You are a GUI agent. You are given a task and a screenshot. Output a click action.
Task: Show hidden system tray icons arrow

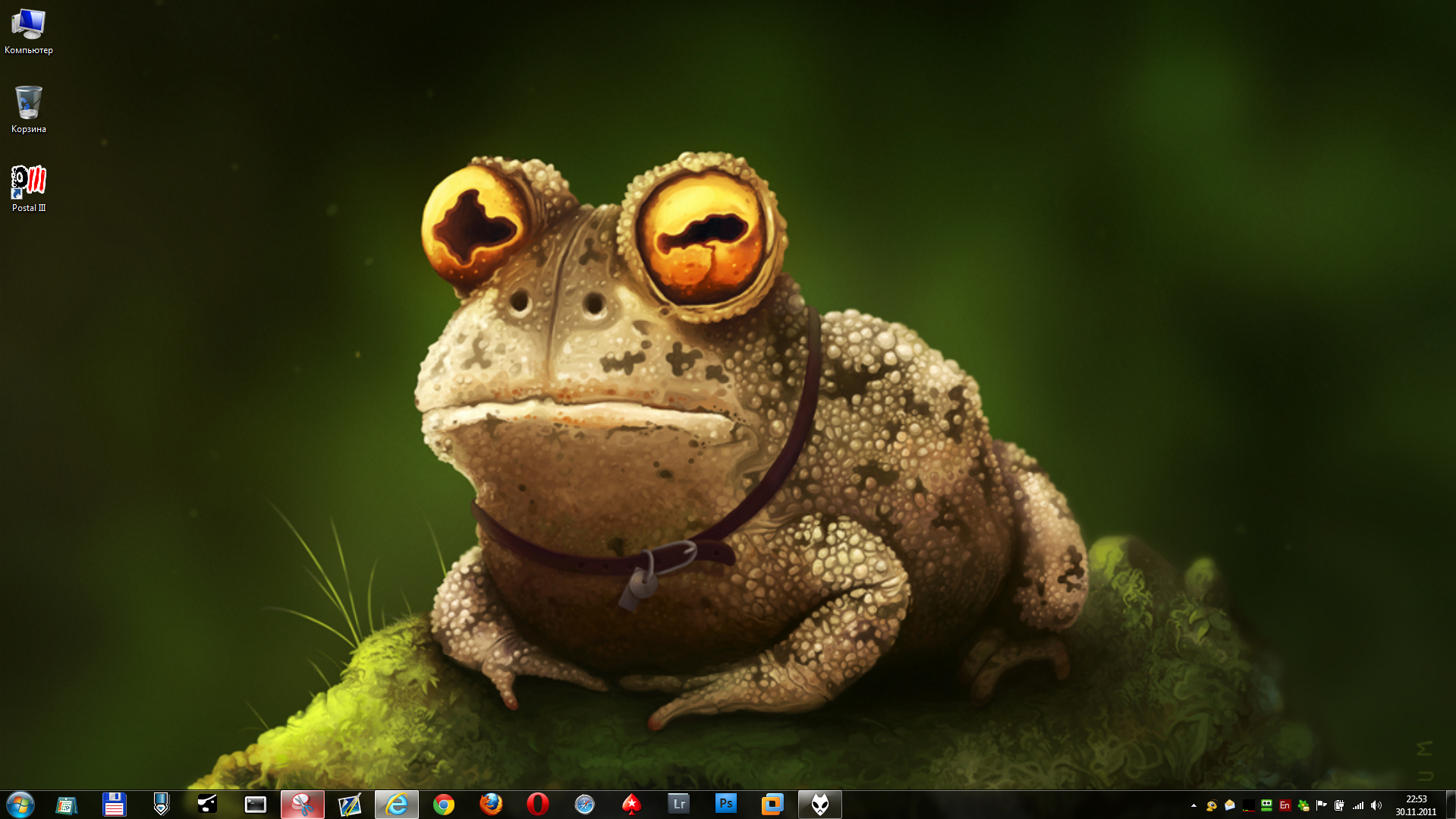1193,805
